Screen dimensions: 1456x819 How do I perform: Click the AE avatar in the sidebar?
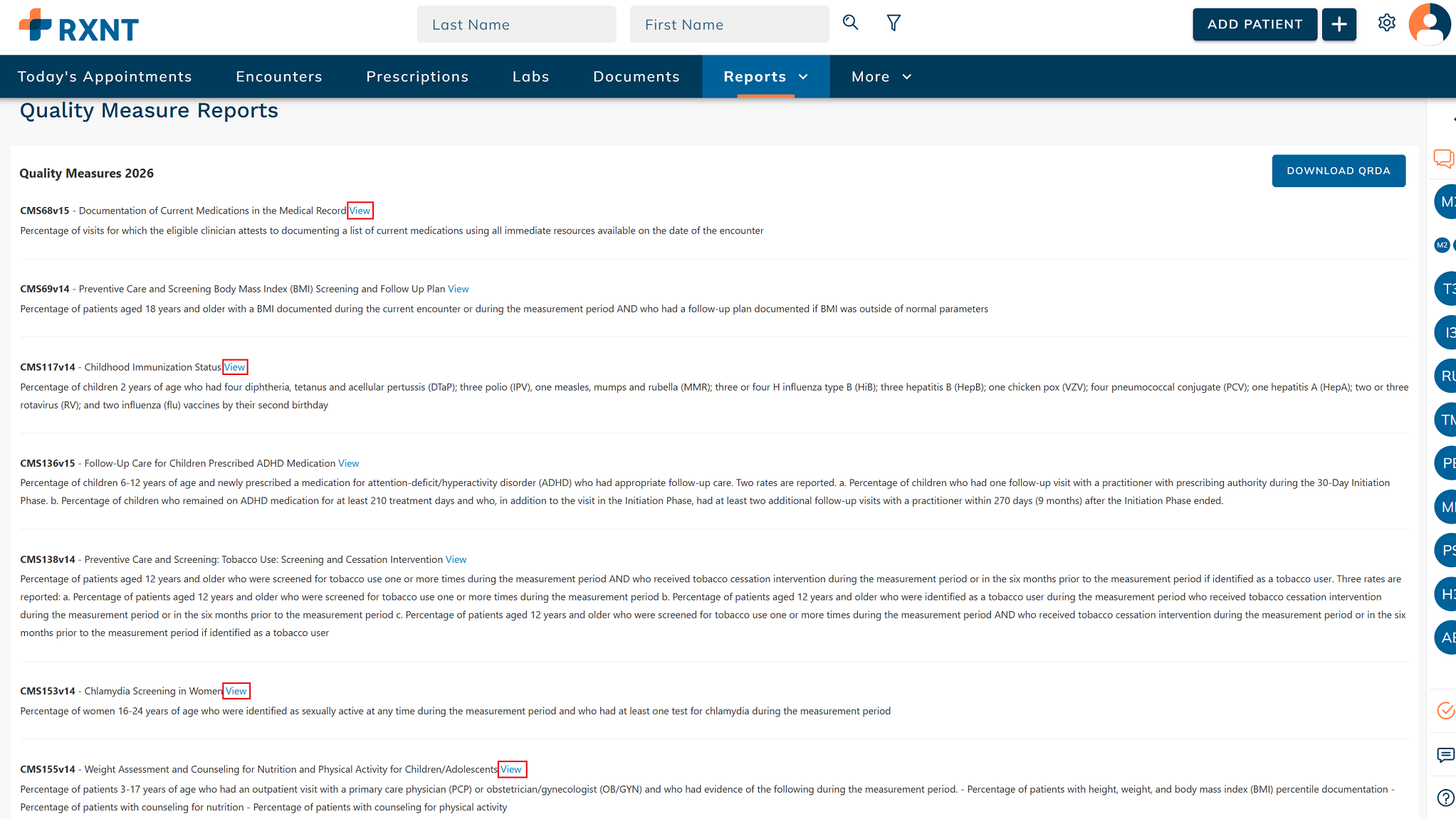tap(1445, 638)
